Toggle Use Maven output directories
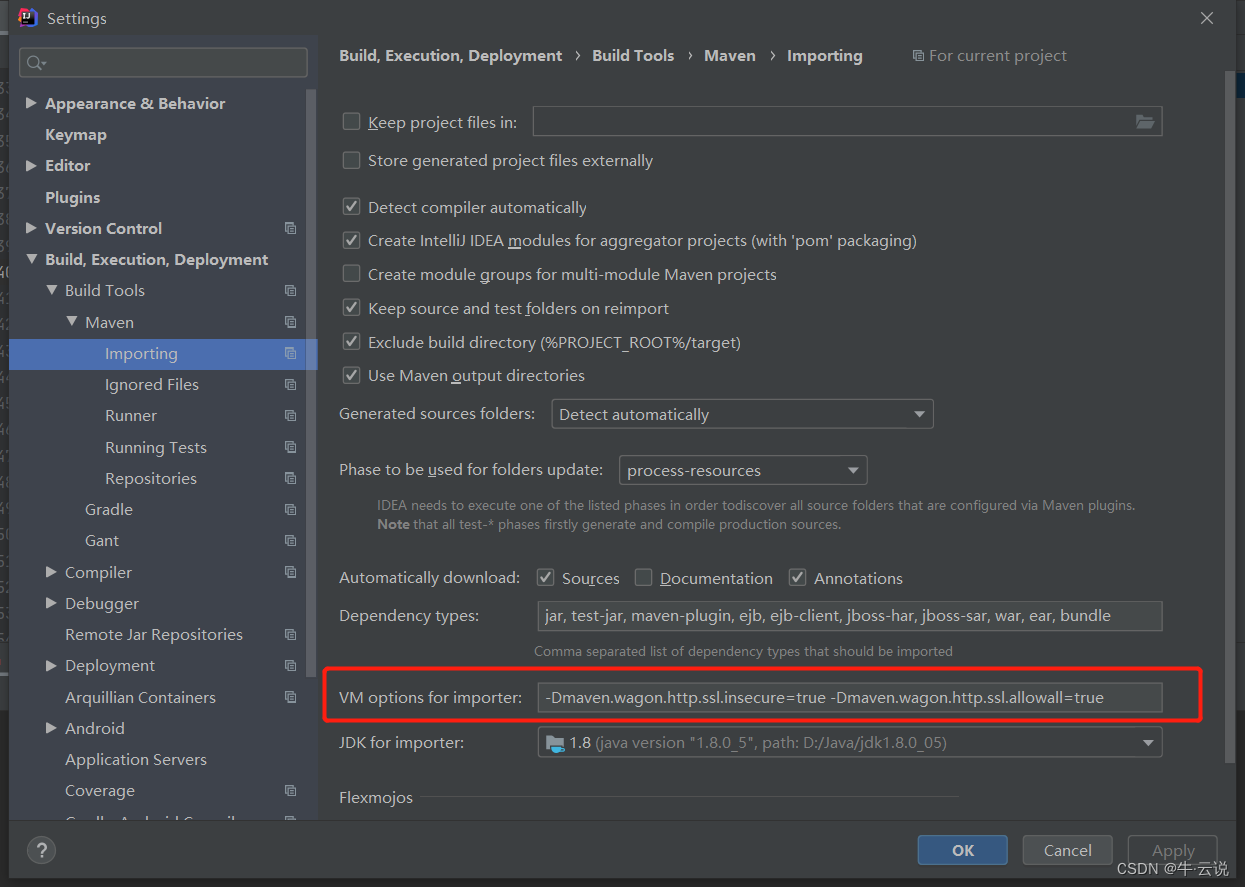This screenshot has height=887, width=1245. [x=351, y=375]
